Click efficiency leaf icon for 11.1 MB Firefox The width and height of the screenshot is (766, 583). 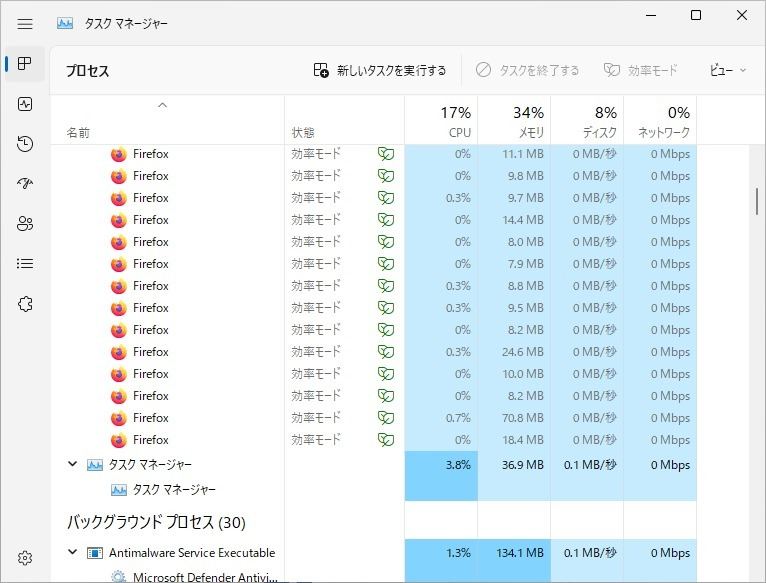(x=386, y=154)
